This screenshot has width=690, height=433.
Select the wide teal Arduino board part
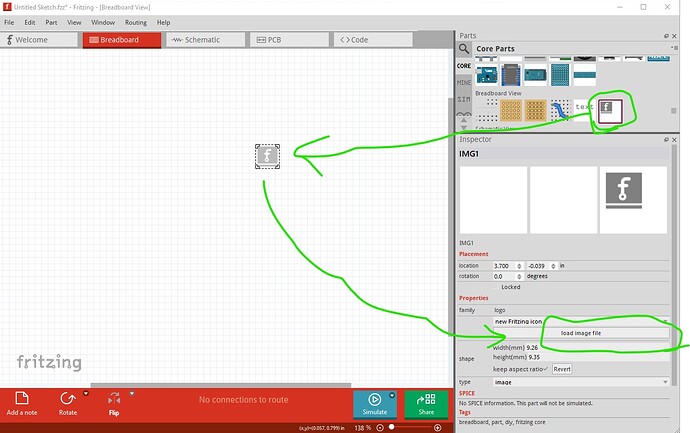[x=535, y=74]
